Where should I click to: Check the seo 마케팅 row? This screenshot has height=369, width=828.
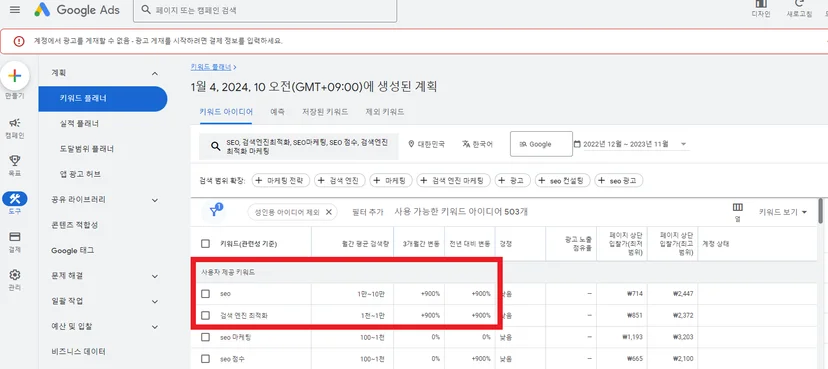tap(205, 337)
